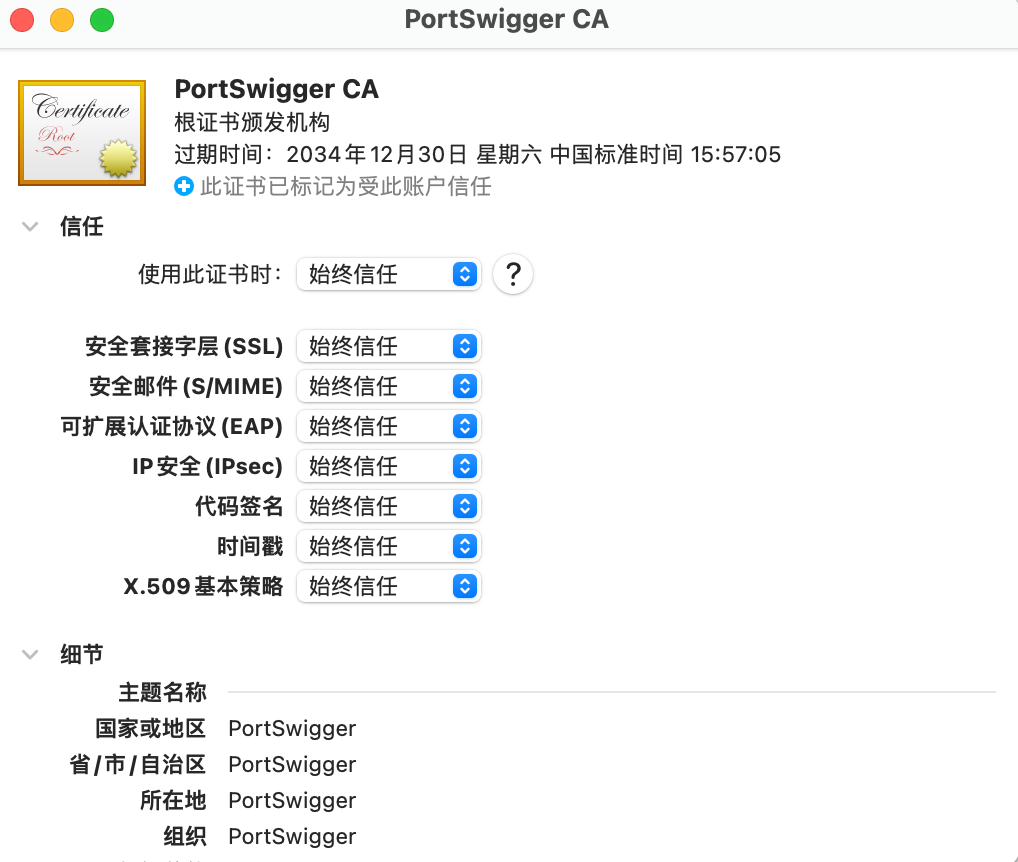Click the blue plus icon before the trust statement
The width and height of the screenshot is (1018, 862).
click(182, 186)
